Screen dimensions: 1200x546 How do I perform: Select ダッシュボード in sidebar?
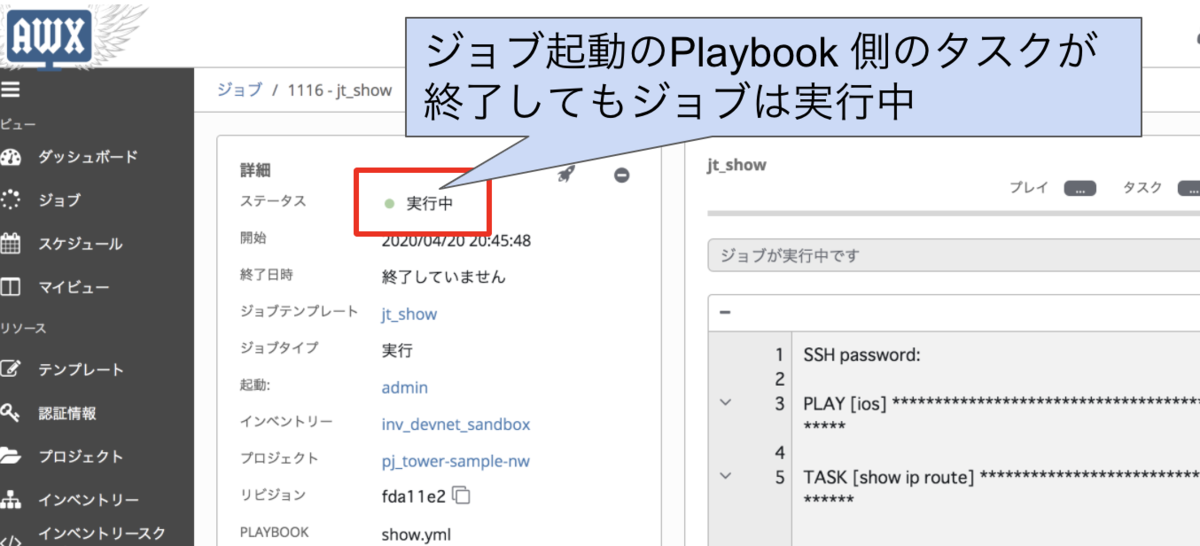click(88, 157)
